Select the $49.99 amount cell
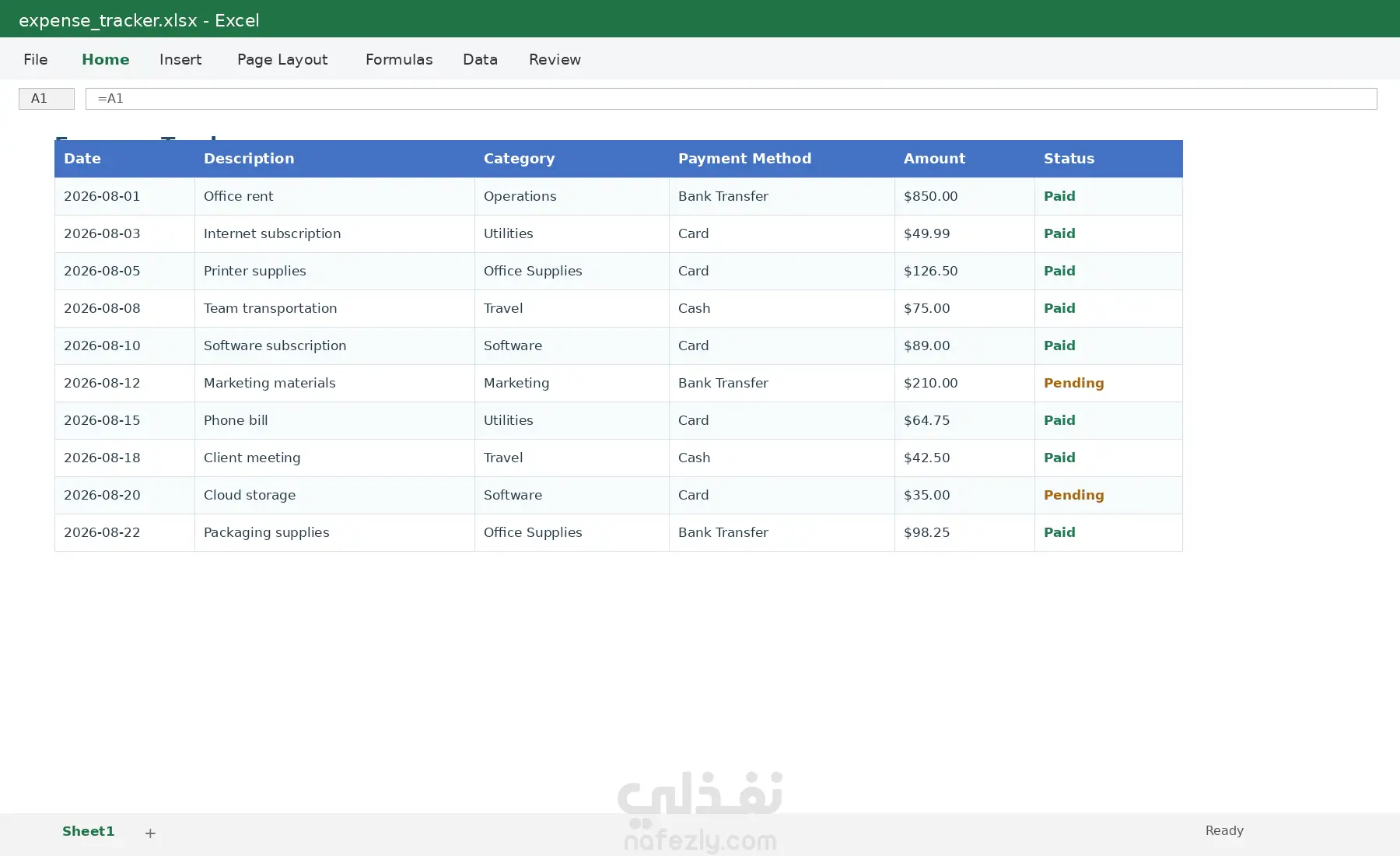This screenshot has width=1400, height=856. [964, 233]
